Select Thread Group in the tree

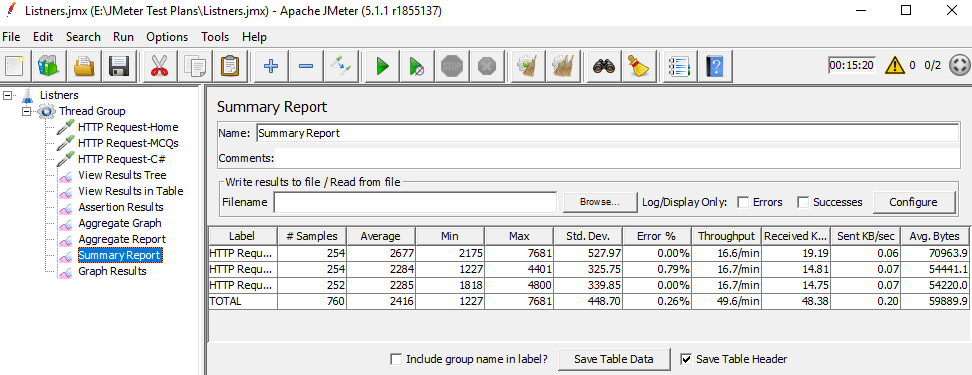[x=92, y=111]
